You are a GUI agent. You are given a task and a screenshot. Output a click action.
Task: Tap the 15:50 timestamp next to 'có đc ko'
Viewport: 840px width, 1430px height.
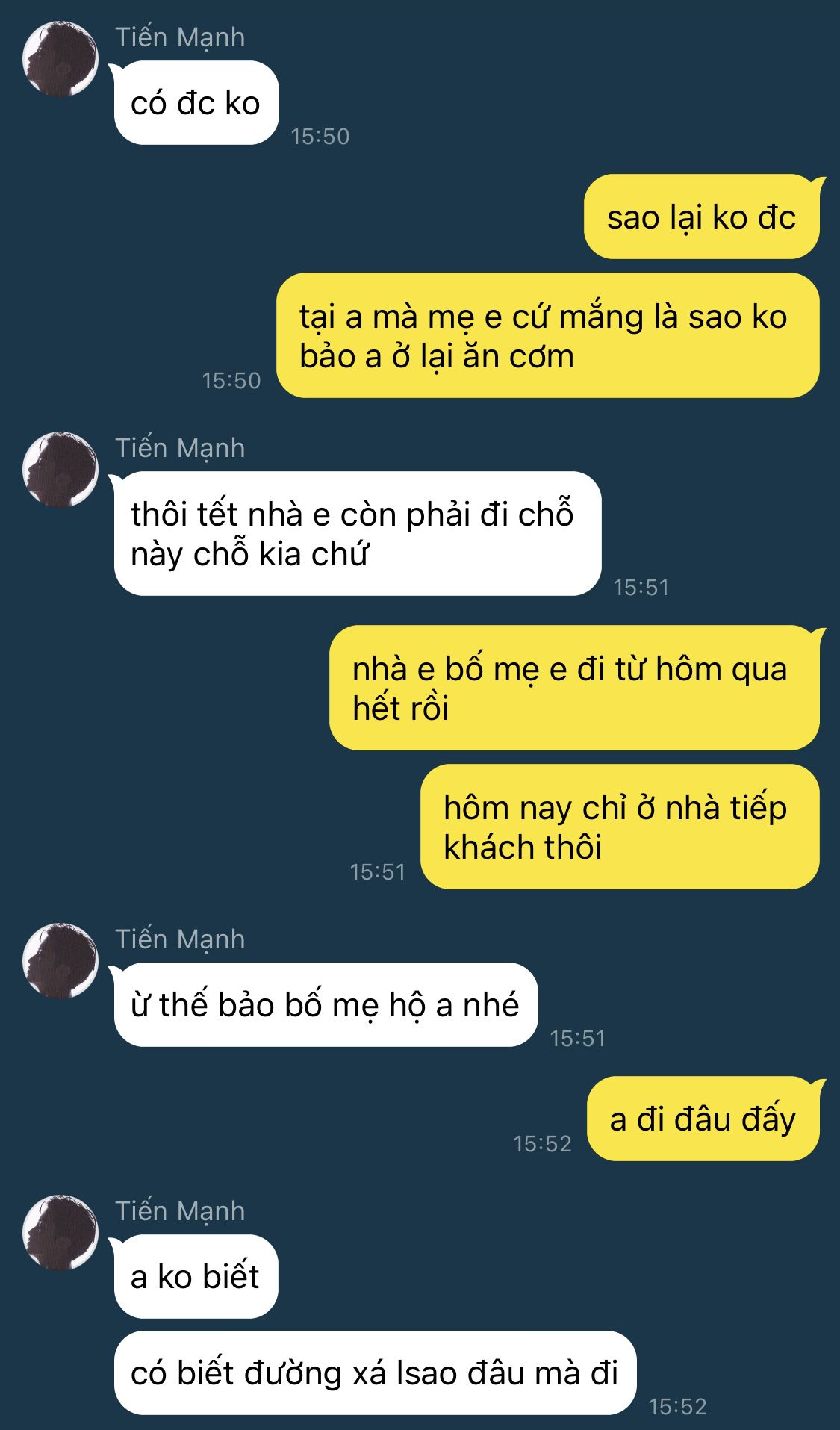tap(320, 136)
